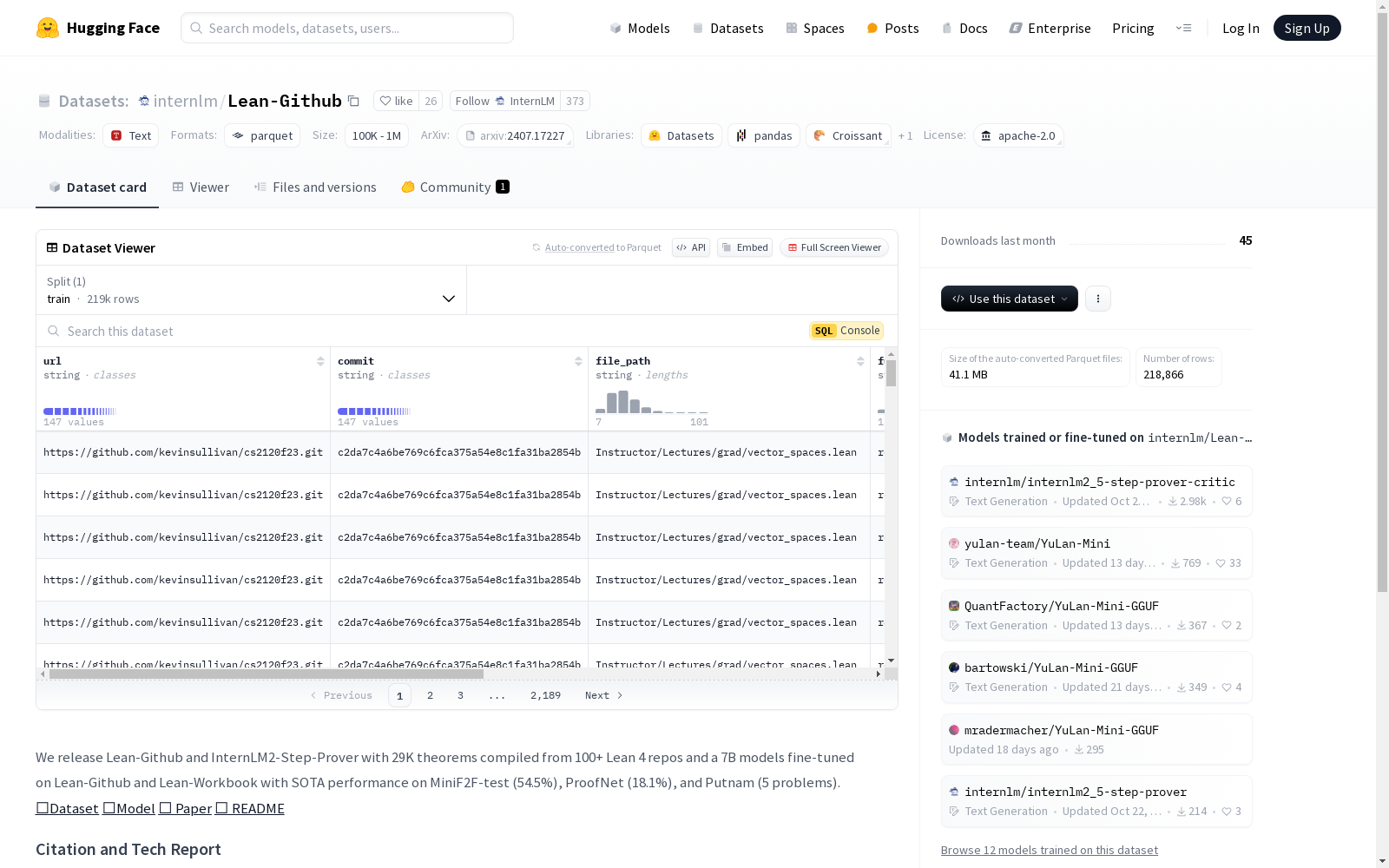Copy the Lean-Github dataset name
This screenshot has width=1389, height=868.
pos(353,101)
